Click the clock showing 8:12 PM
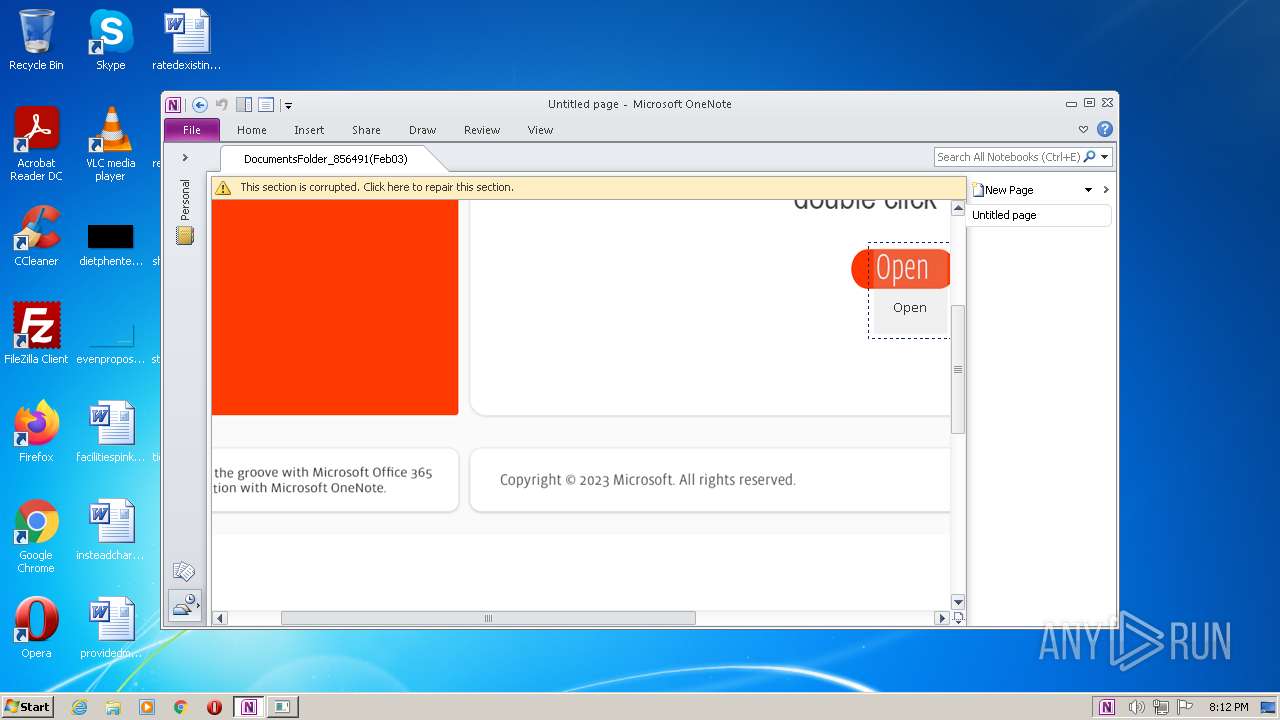 [x=1228, y=707]
